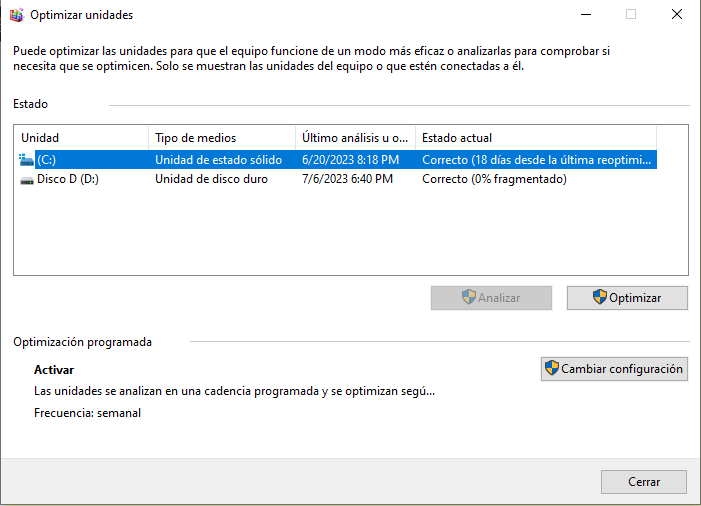The height and width of the screenshot is (506, 701).
Task: Click empty area in the drive list
Action: point(350,235)
